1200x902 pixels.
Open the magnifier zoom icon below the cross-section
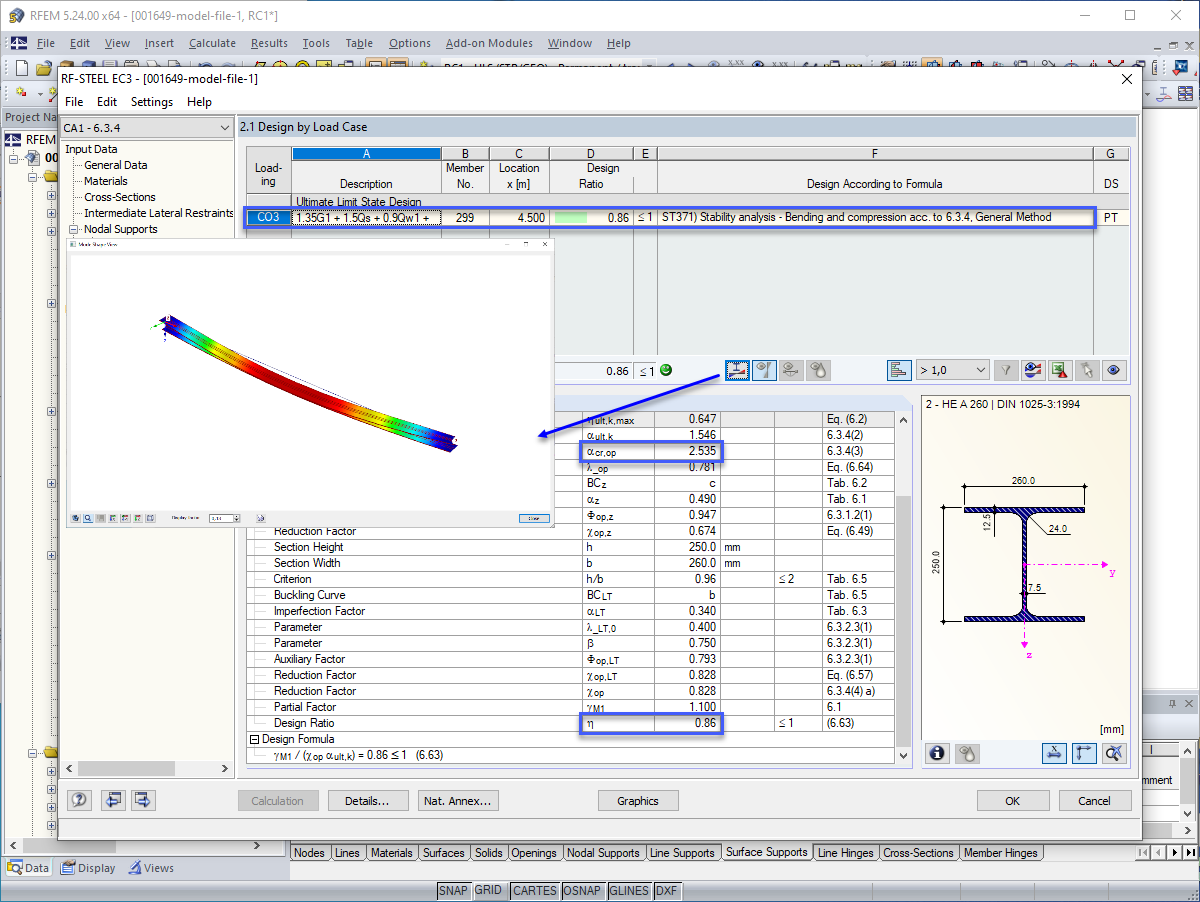click(x=1114, y=753)
